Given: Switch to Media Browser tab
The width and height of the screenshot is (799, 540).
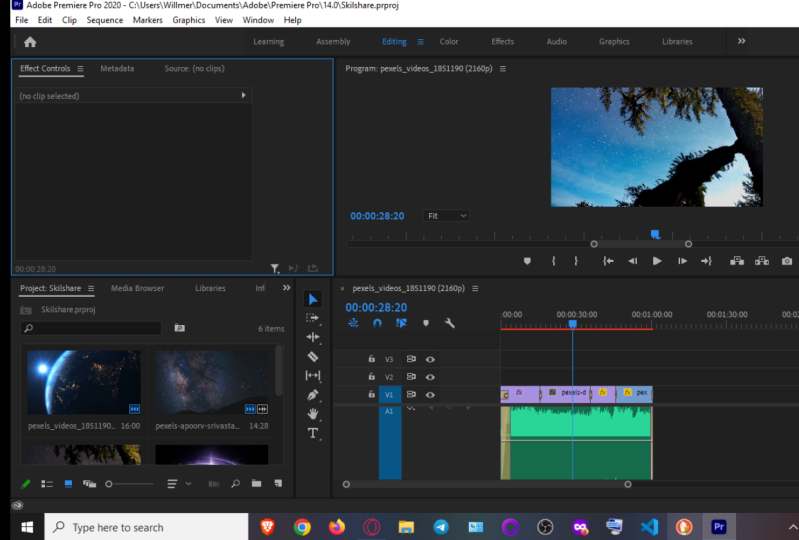Looking at the screenshot, I should (x=138, y=288).
